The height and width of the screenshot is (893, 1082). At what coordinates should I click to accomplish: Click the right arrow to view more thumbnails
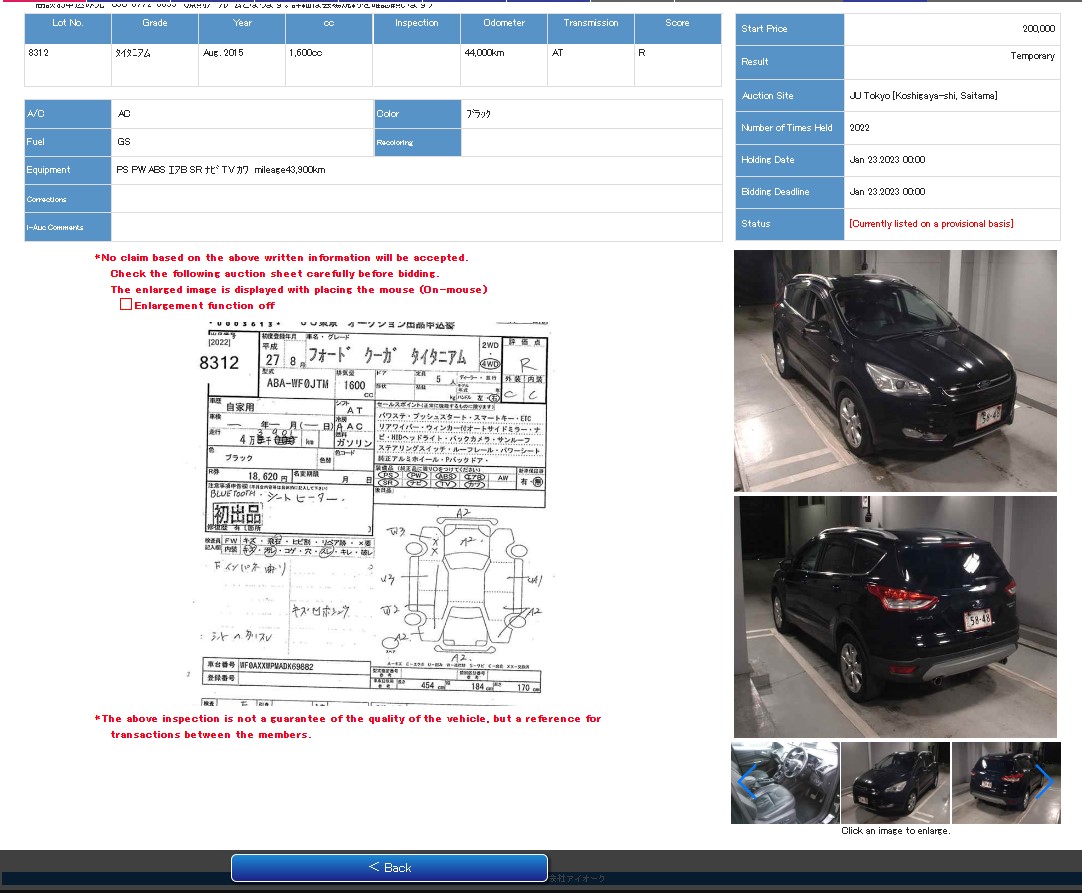pos(1044,783)
